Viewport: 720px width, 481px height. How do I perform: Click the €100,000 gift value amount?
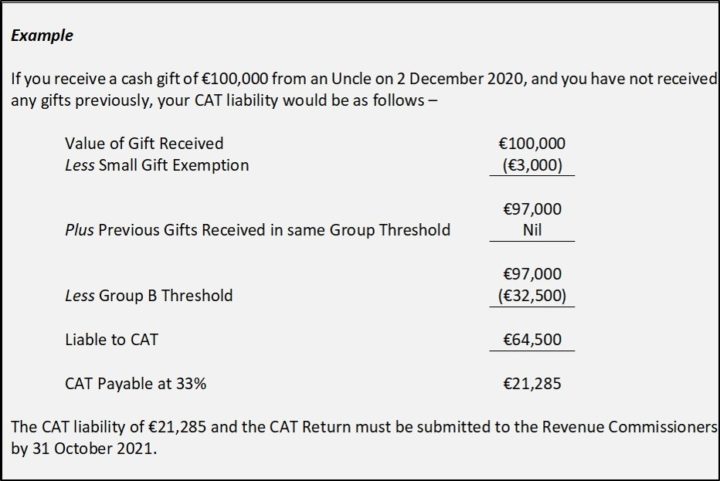coord(532,144)
